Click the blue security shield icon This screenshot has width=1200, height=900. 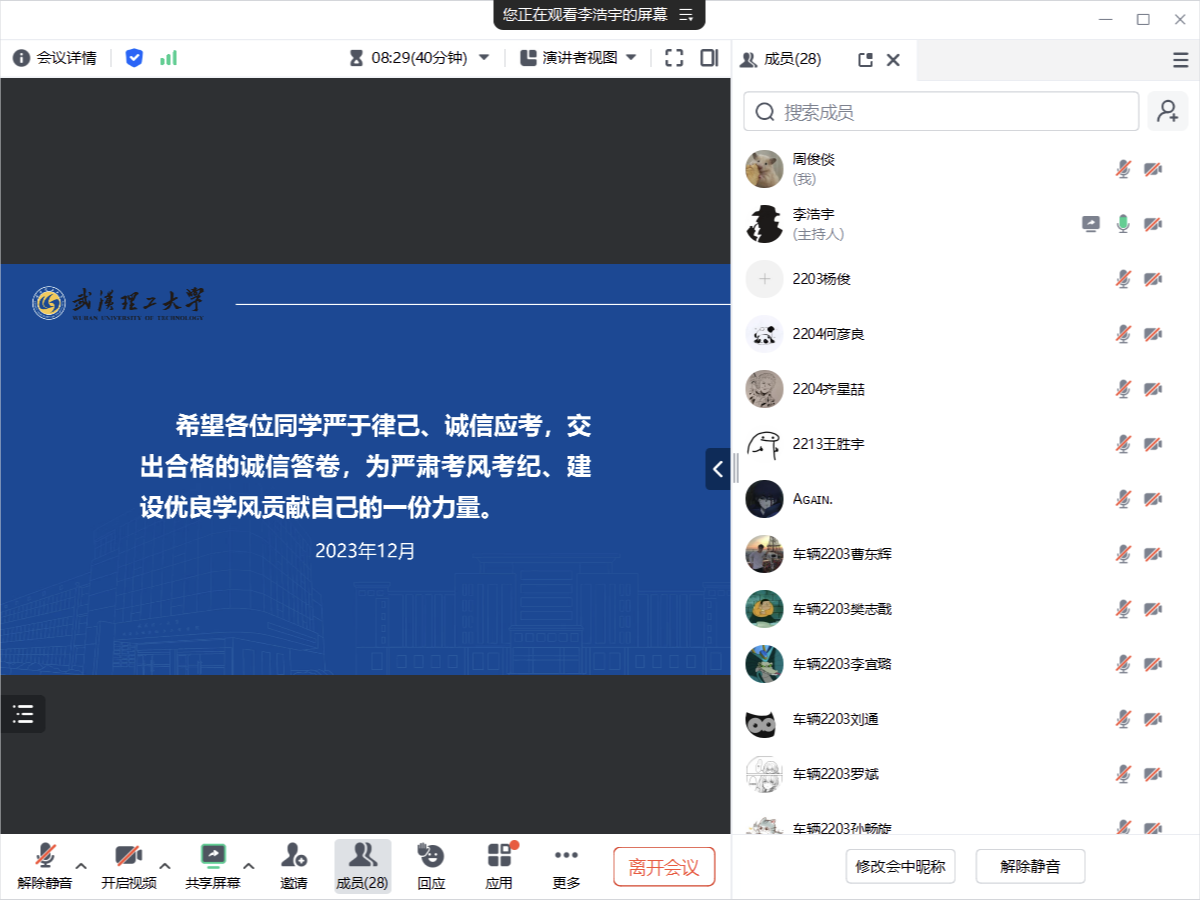(134, 58)
